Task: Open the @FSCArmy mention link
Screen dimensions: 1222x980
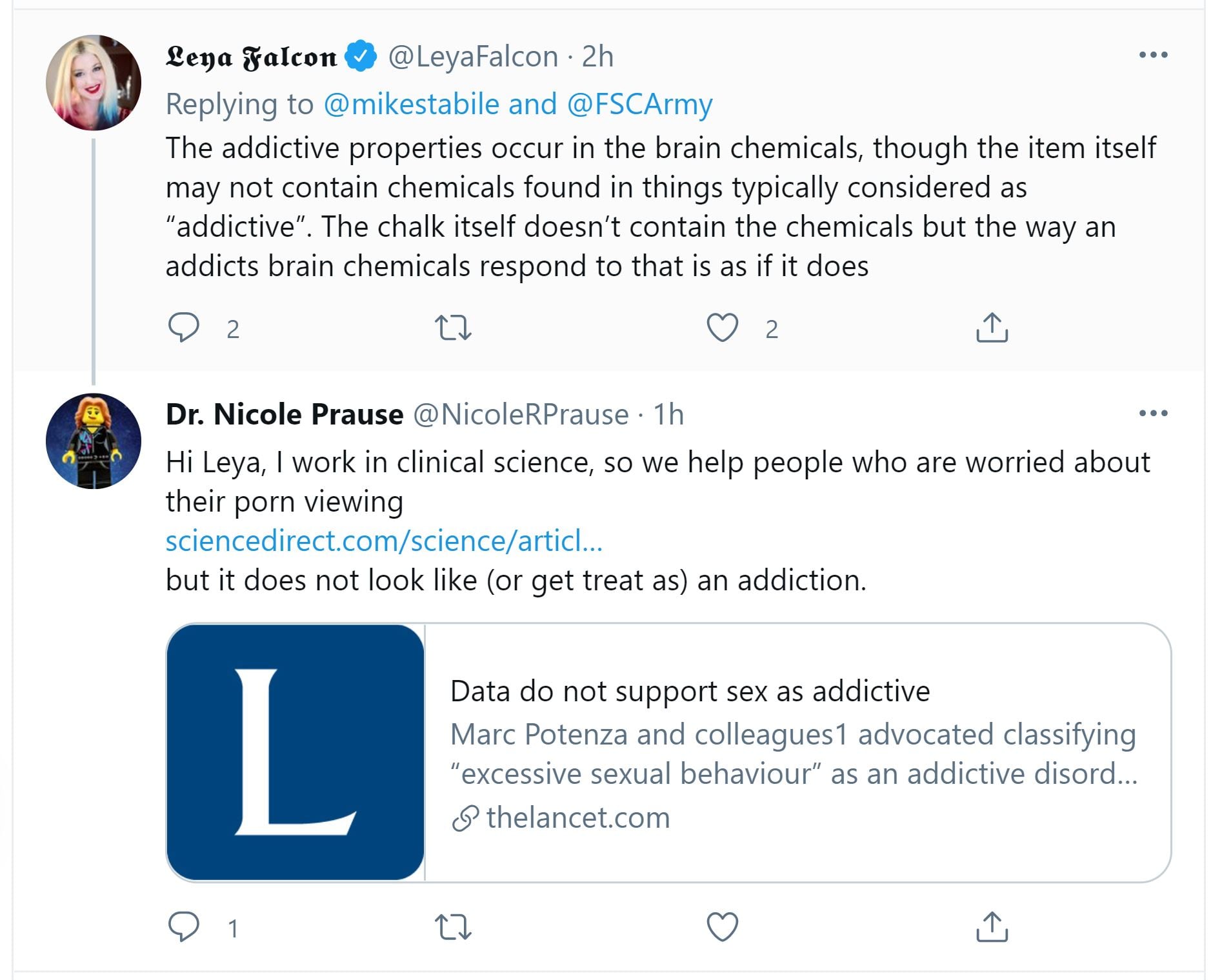Action: pyautogui.click(x=639, y=105)
